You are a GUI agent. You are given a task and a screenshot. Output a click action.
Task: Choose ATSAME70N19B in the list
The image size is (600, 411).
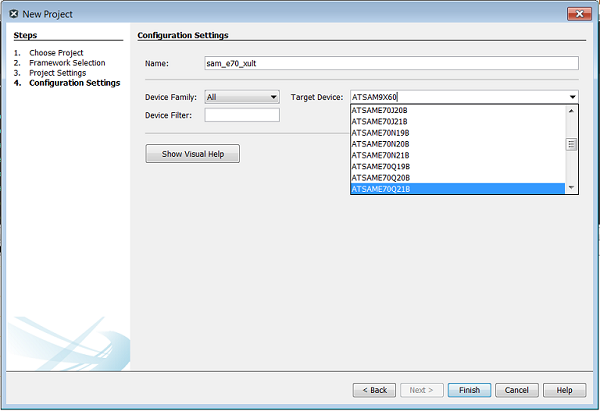point(458,133)
